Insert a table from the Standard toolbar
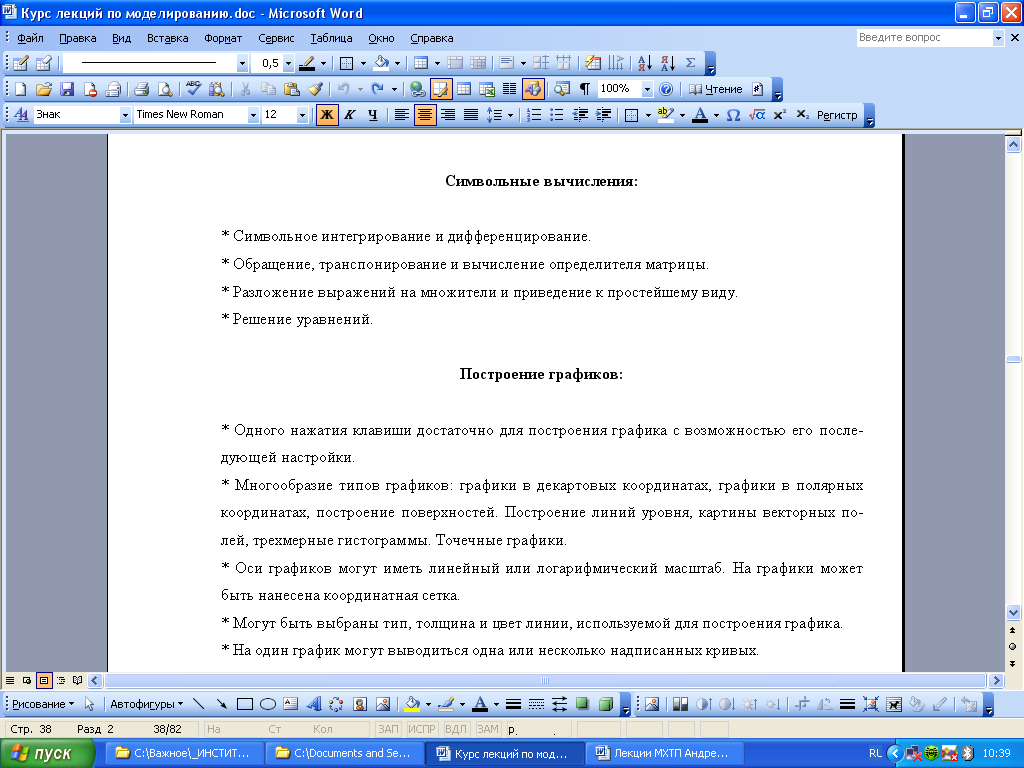The image size is (1024, 768). (x=464, y=89)
